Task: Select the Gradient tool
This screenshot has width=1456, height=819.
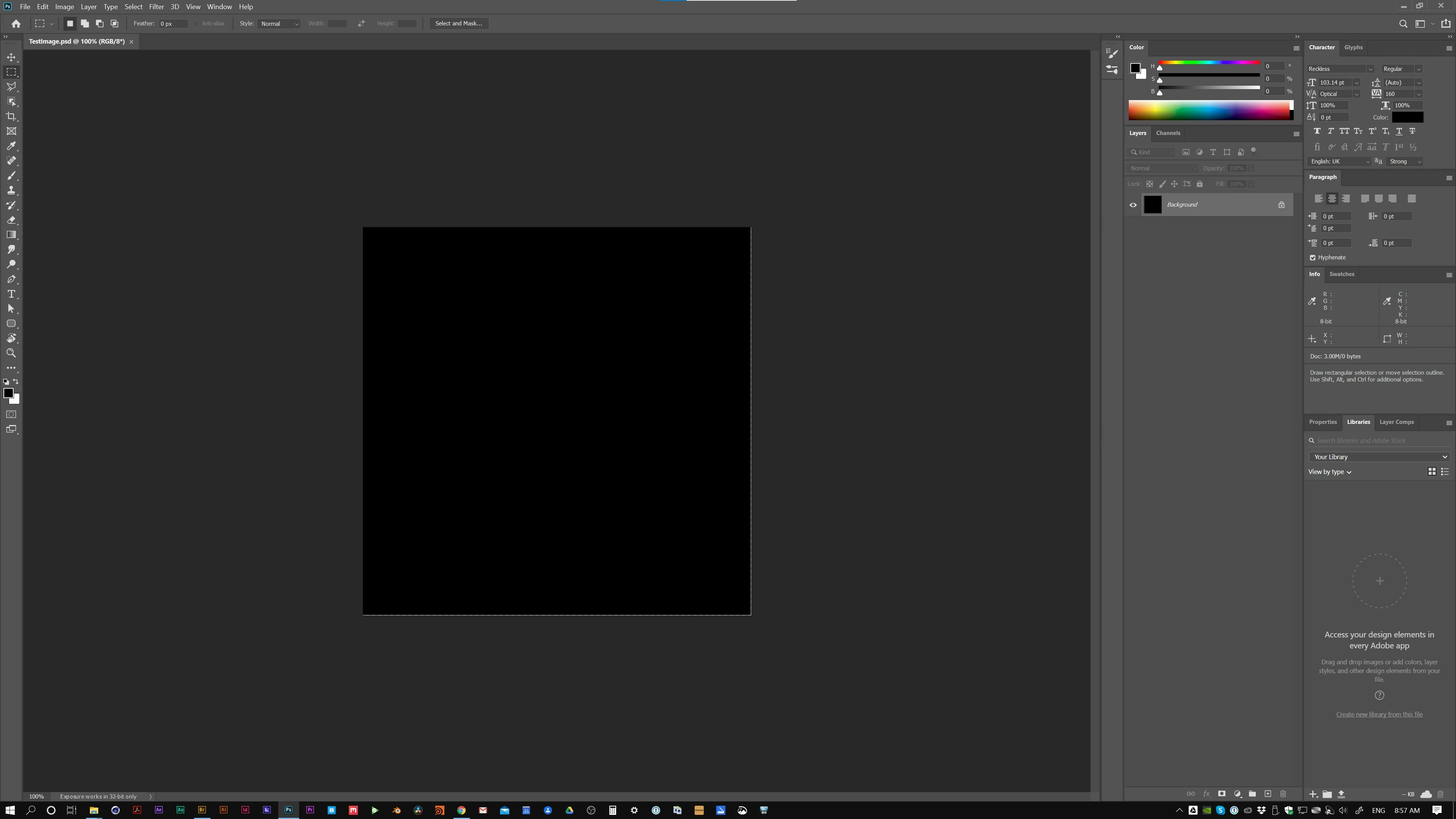Action: click(x=11, y=235)
